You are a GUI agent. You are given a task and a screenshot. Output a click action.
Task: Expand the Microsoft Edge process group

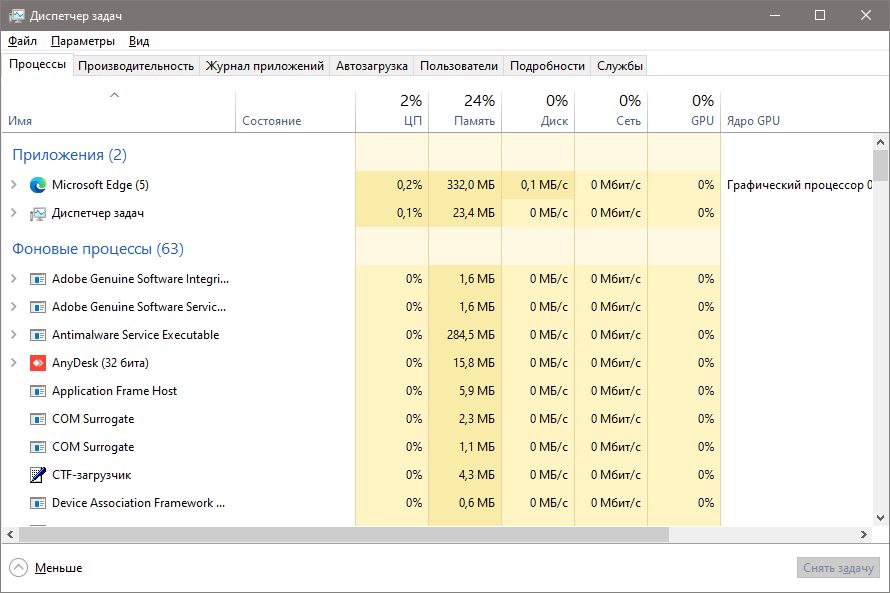(14, 185)
